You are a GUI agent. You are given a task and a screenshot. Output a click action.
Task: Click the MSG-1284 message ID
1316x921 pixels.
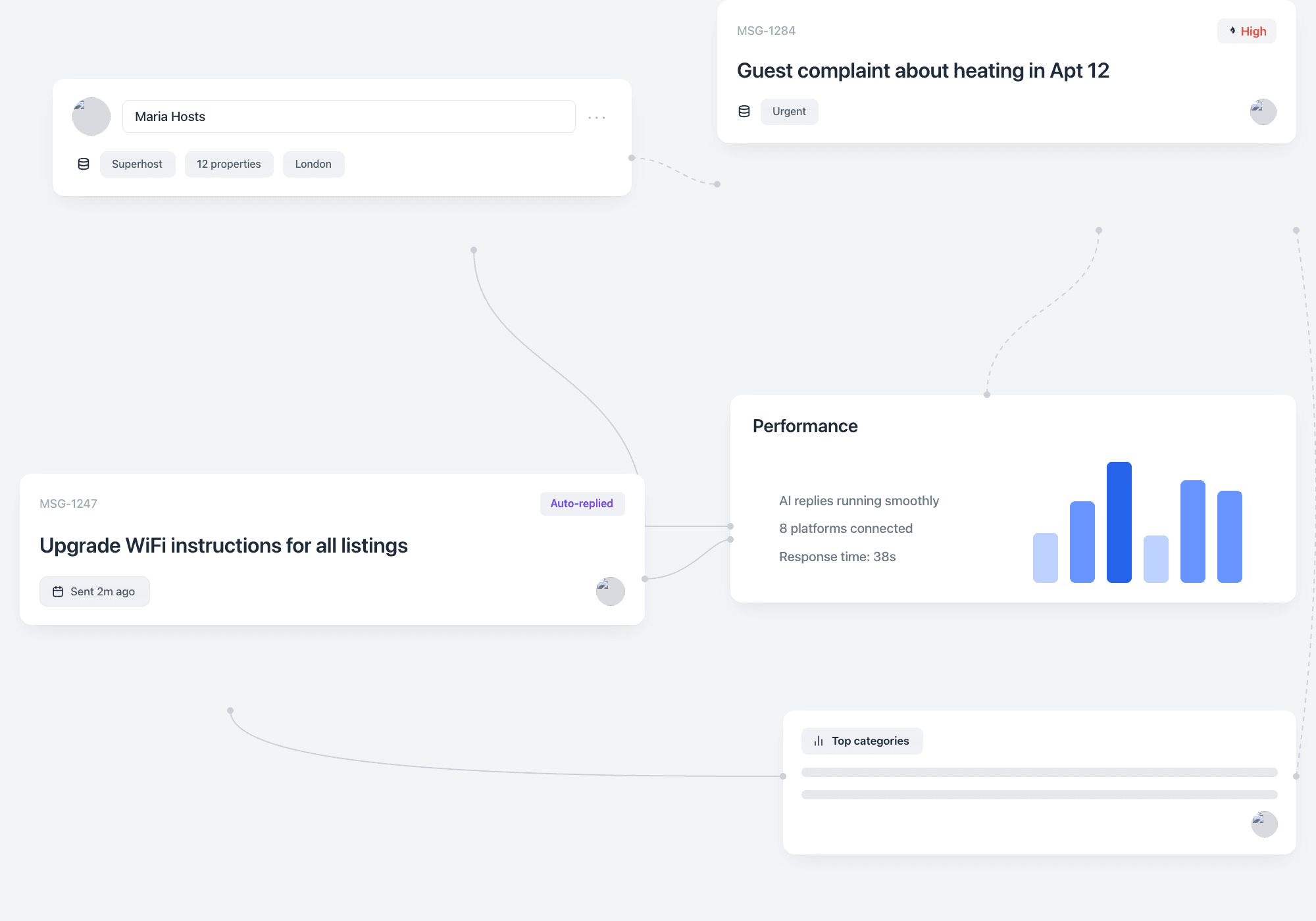tap(766, 31)
